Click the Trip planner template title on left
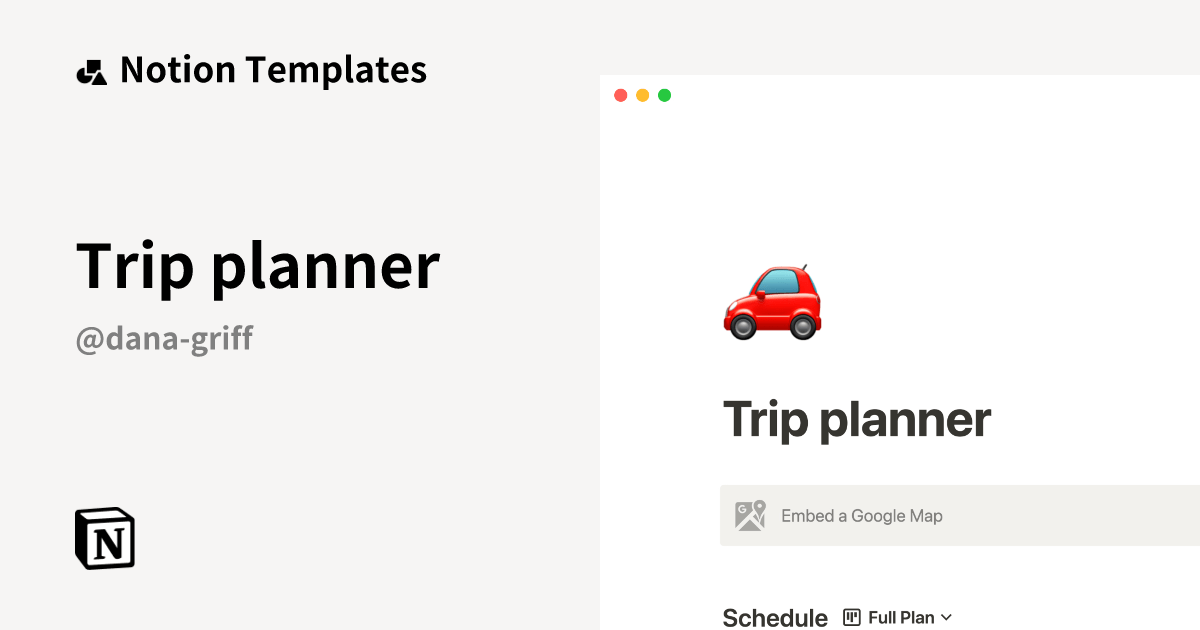The height and width of the screenshot is (630, 1200). click(258, 266)
